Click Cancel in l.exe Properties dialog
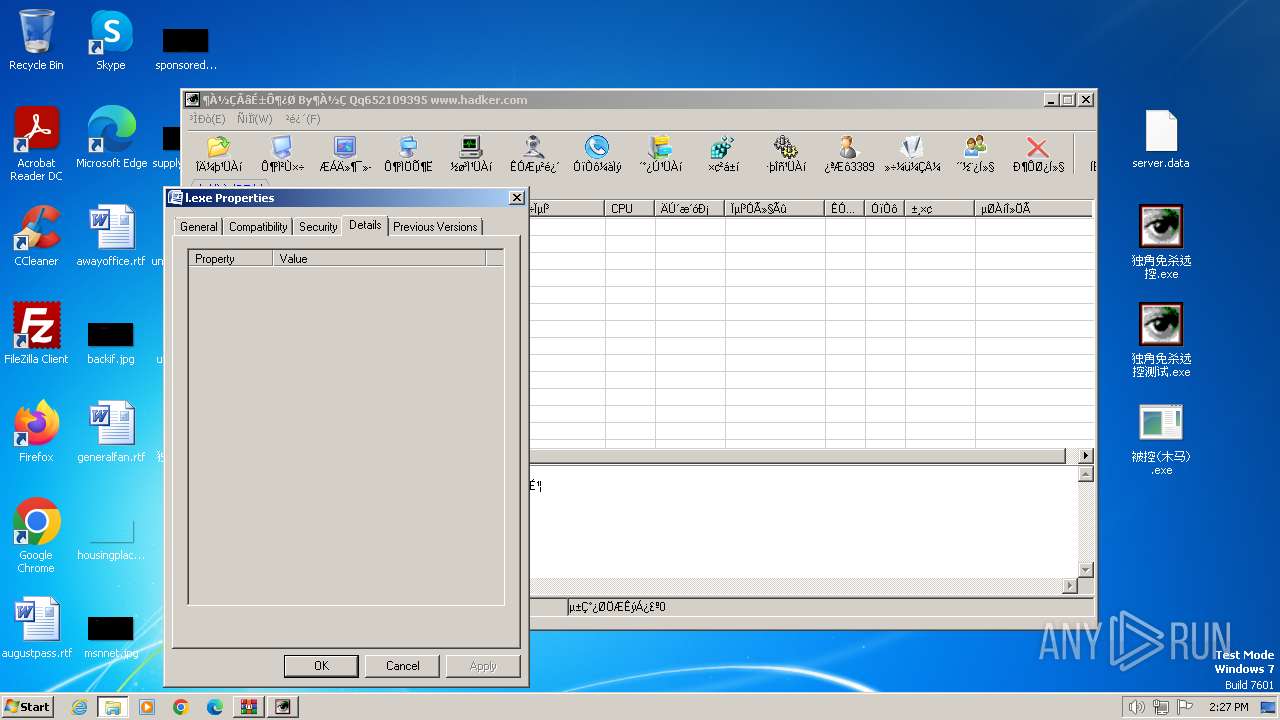 point(403,666)
